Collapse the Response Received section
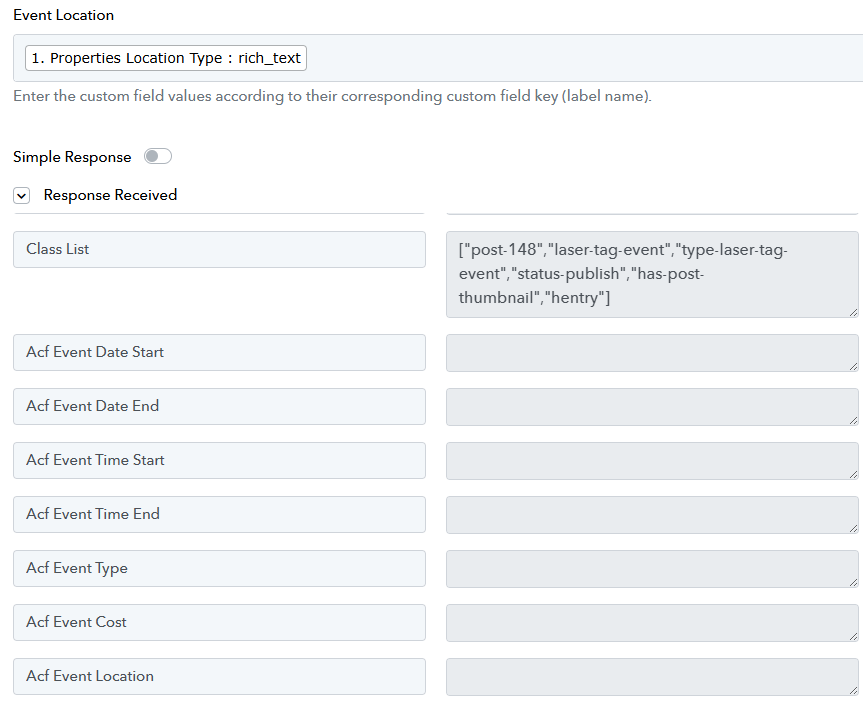863x701 pixels. [x=21, y=195]
